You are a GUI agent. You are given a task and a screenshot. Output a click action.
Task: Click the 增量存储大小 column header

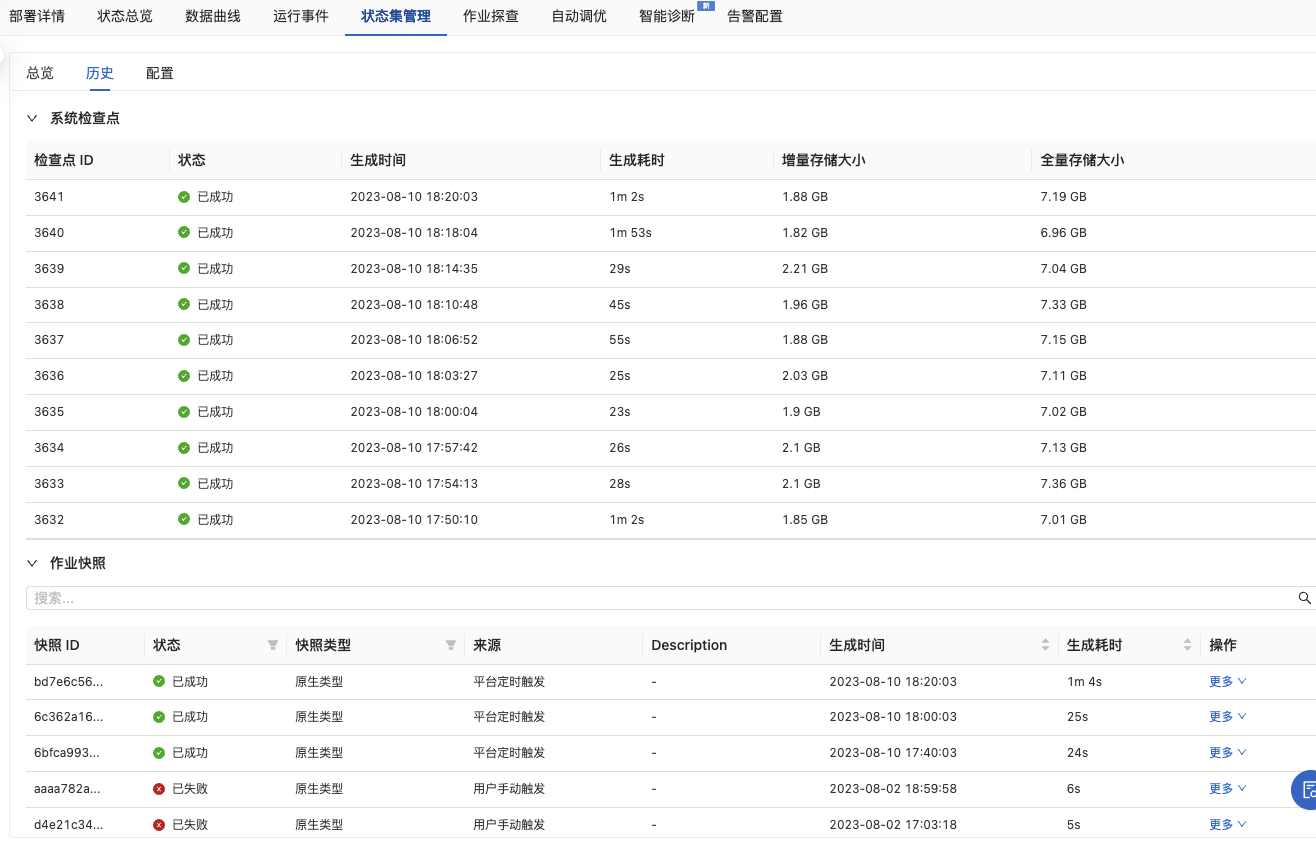824,160
